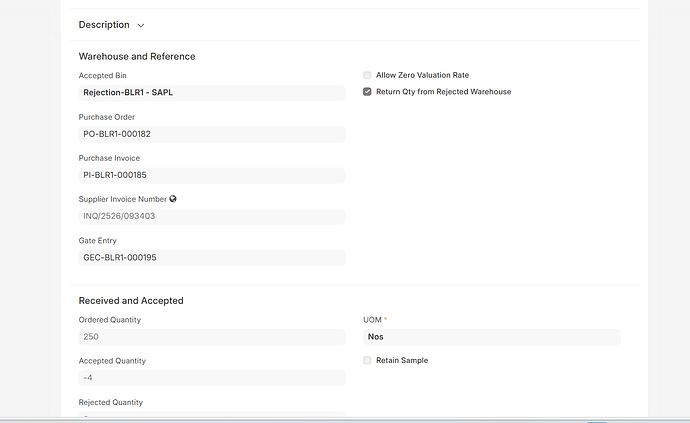Click the Description section title text

click(x=104, y=25)
